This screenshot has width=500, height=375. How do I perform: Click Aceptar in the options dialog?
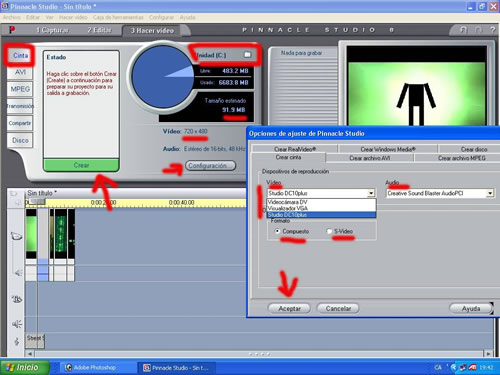point(289,308)
